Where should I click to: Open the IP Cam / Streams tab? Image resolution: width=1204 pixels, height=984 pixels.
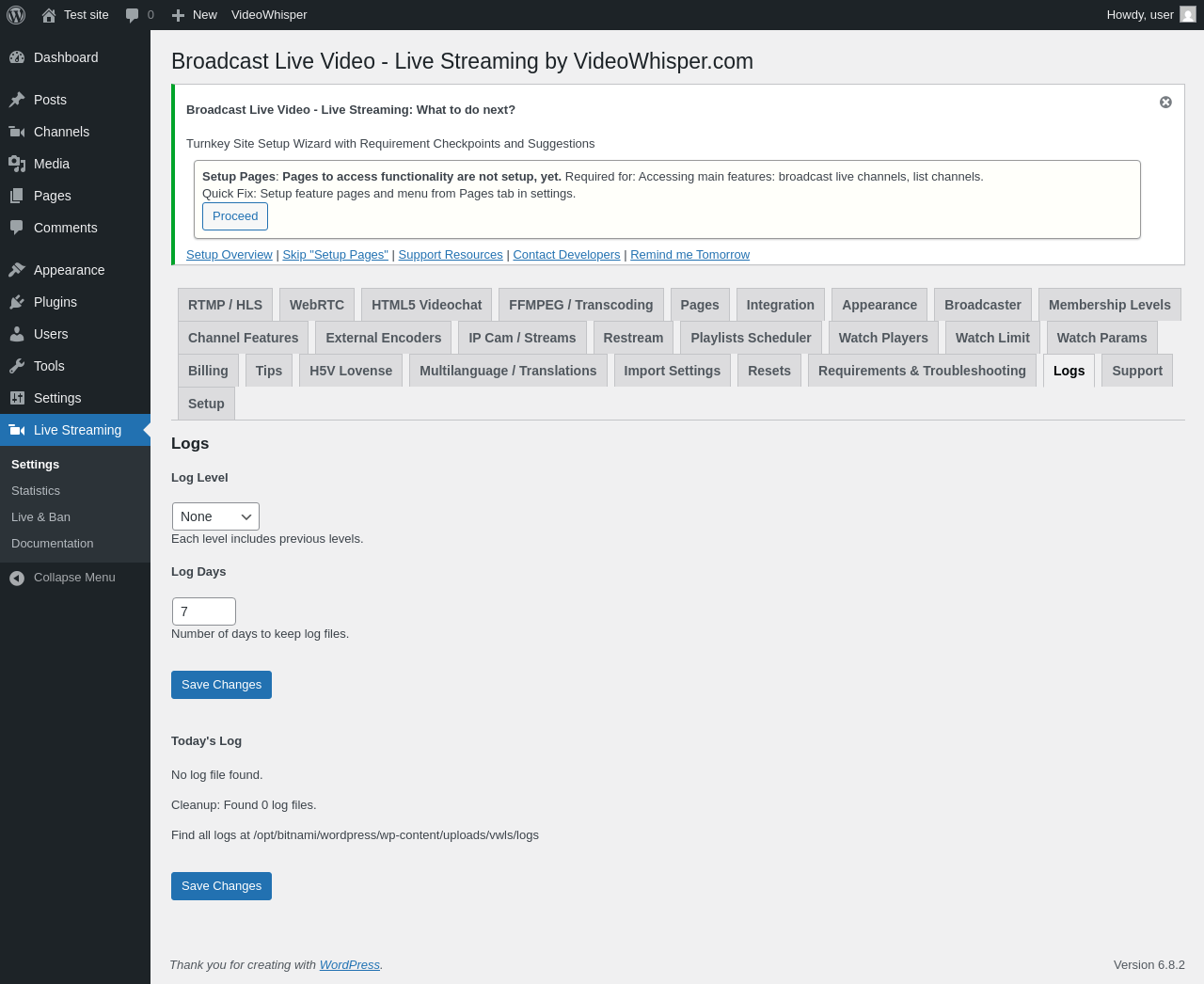[x=522, y=338]
